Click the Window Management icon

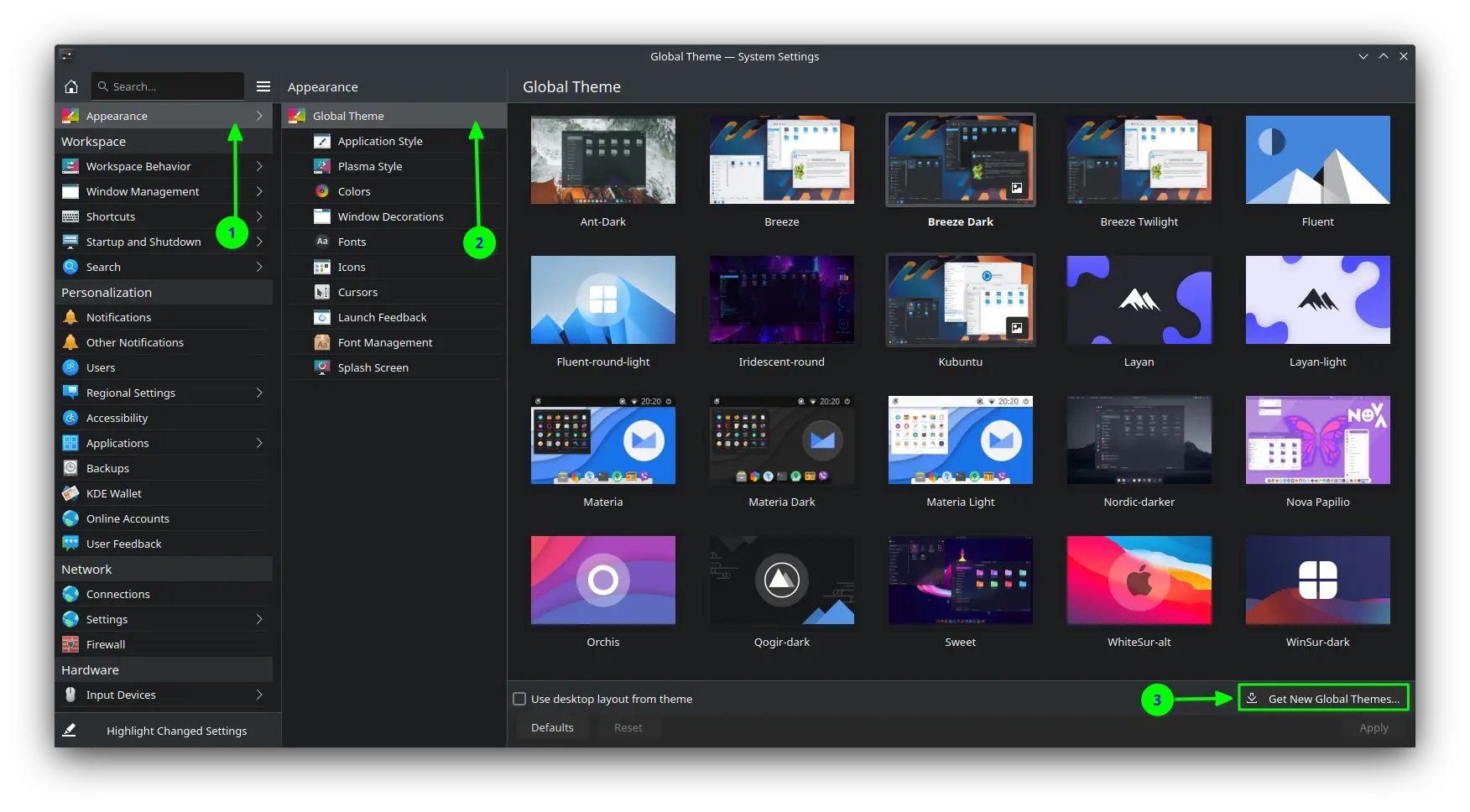[x=70, y=191]
